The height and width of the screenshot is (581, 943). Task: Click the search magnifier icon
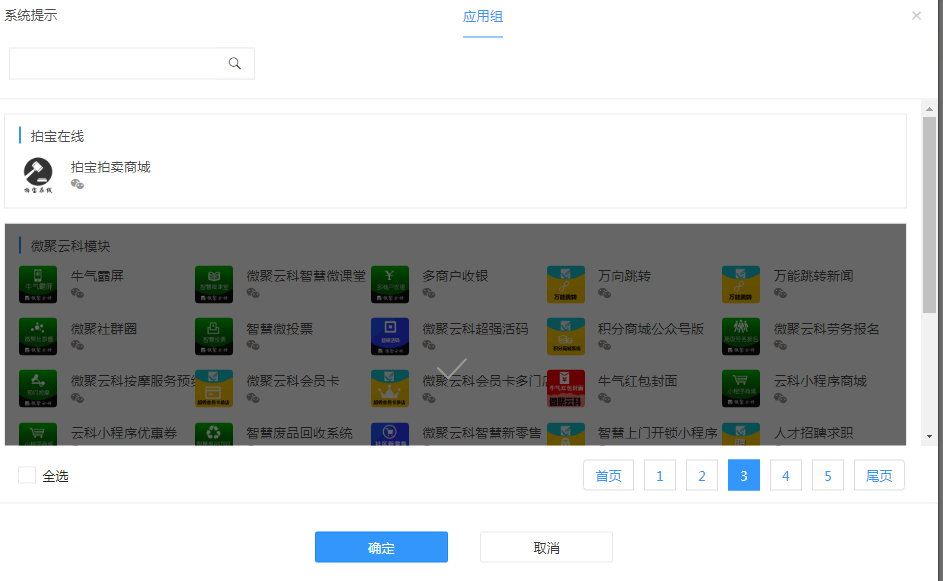[235, 63]
